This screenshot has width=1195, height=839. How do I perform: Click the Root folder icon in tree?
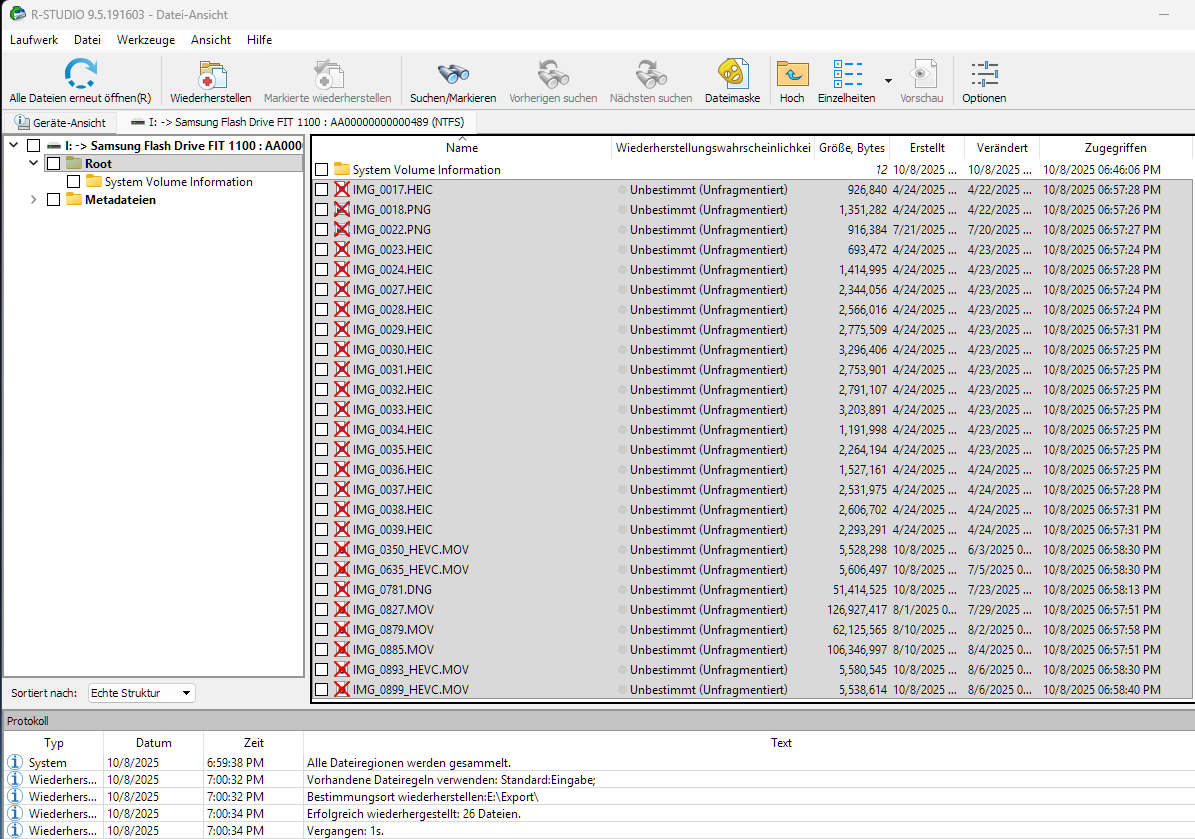point(74,163)
